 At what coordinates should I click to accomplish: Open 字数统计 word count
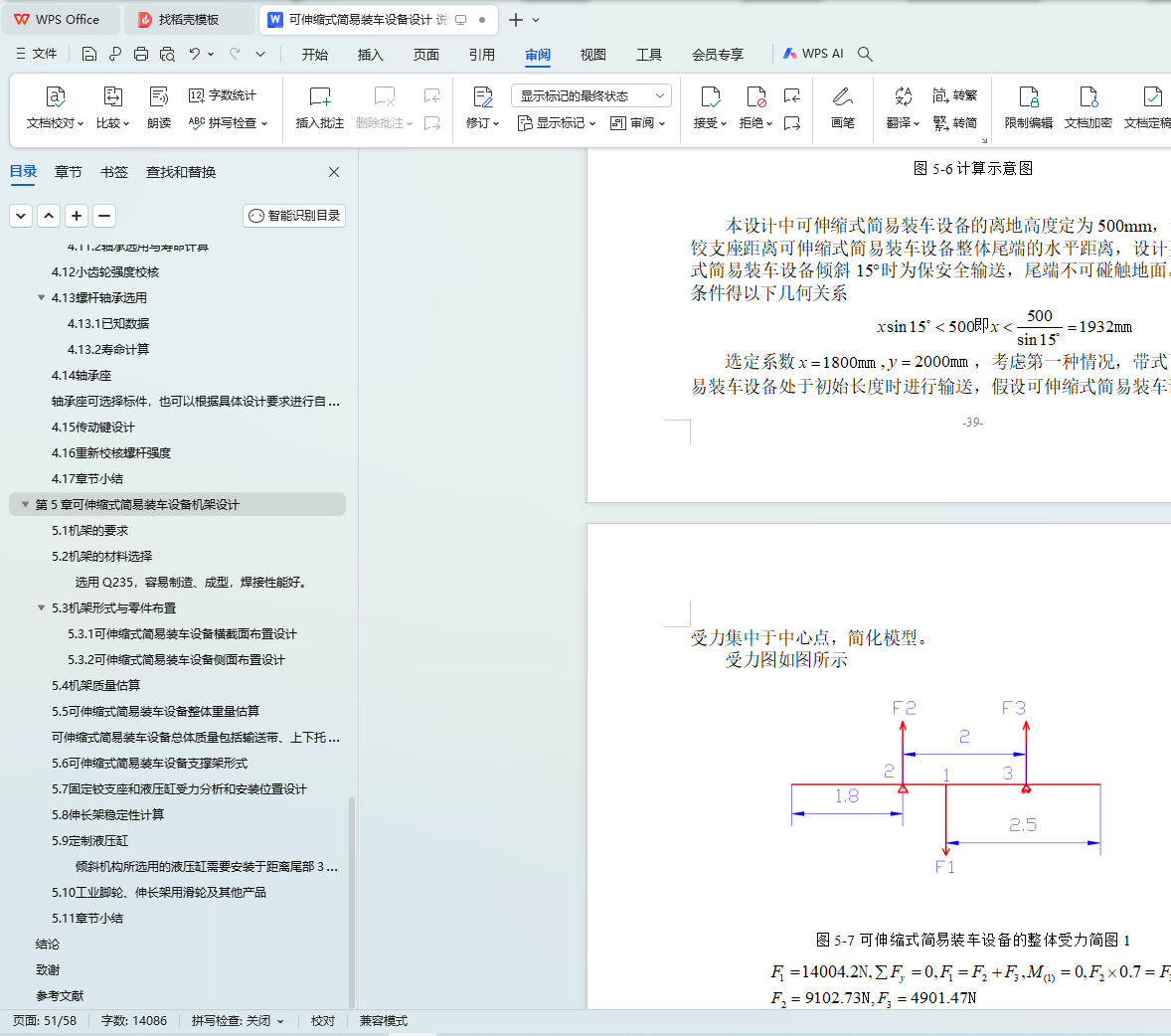pos(223,95)
